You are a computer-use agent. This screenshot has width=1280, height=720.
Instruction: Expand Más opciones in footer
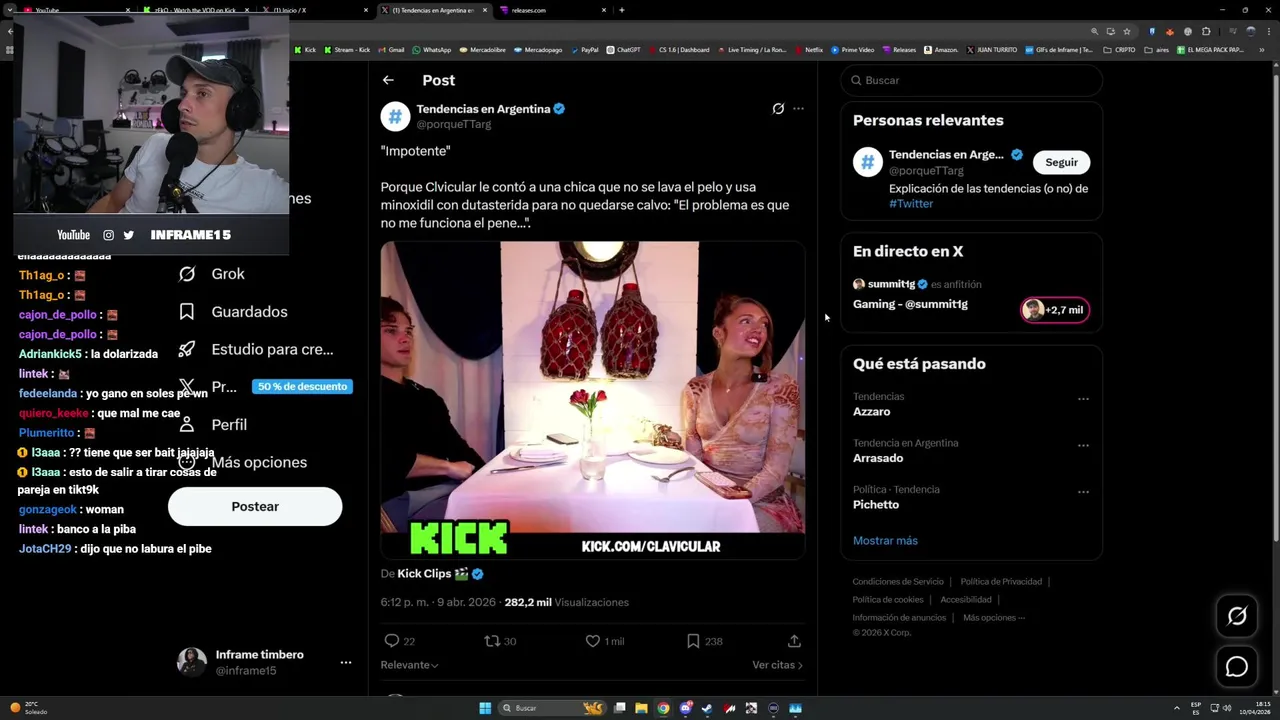point(994,617)
